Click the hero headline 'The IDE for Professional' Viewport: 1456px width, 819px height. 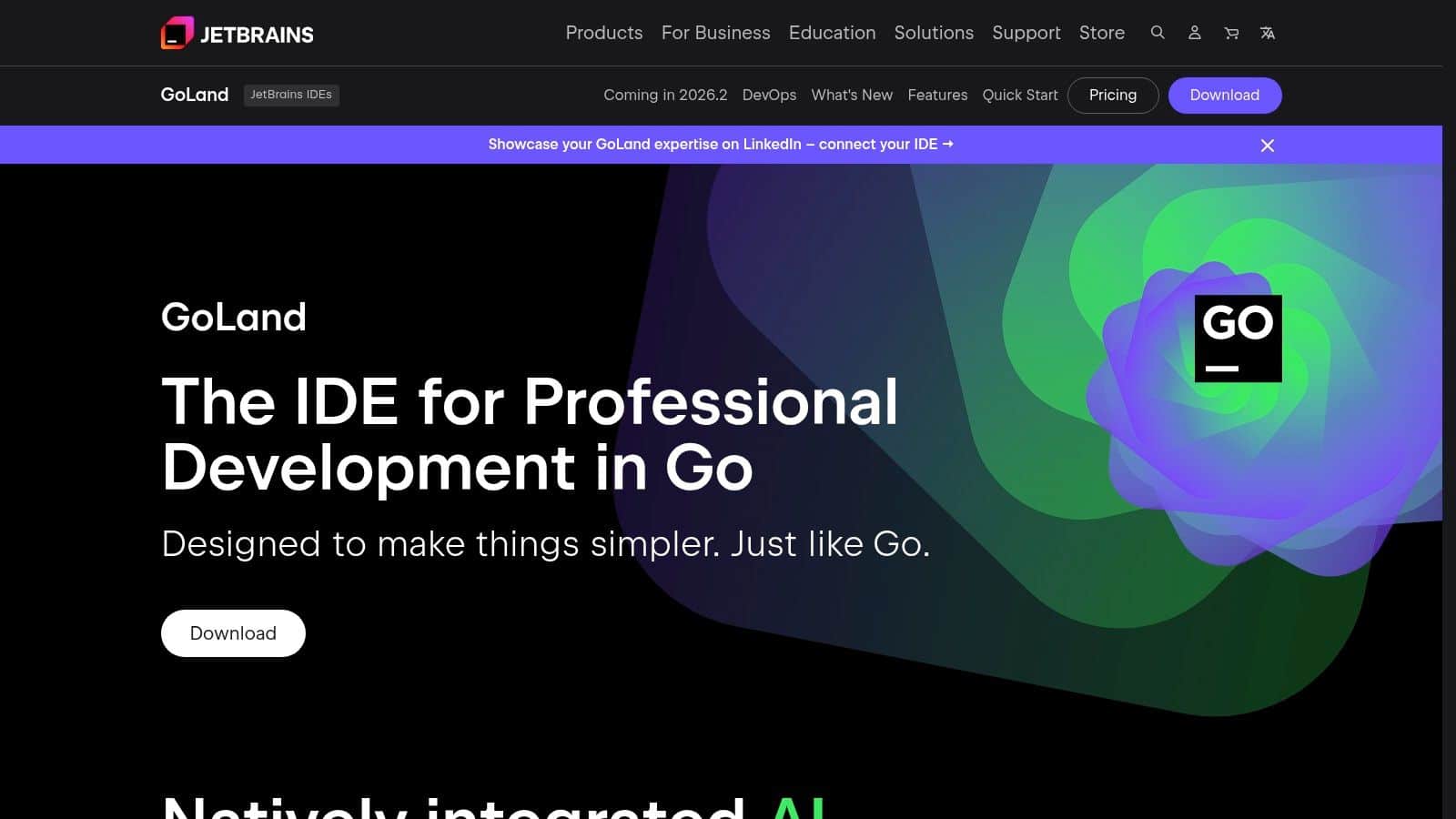[530, 401]
